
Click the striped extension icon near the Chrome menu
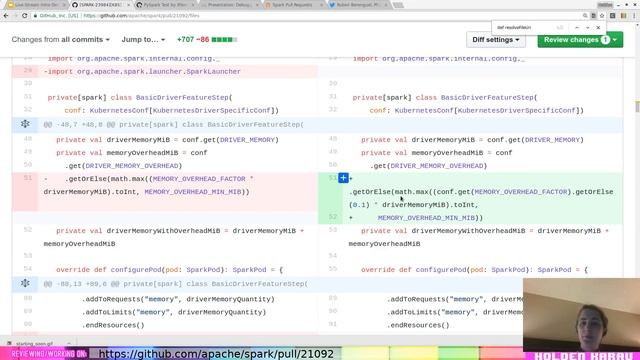(x=623, y=16)
